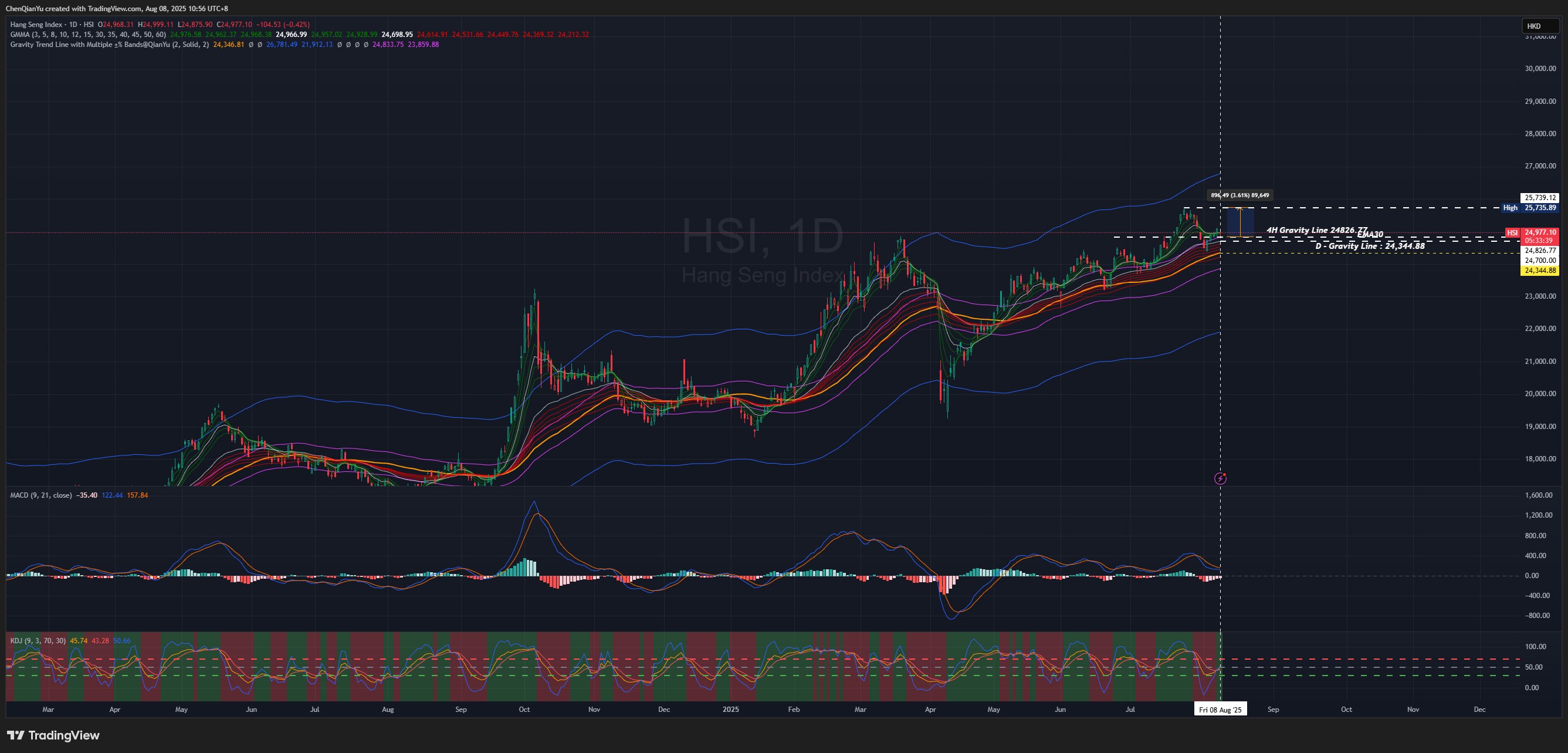Click the magenta gravity value 23,859.88

tap(423, 45)
